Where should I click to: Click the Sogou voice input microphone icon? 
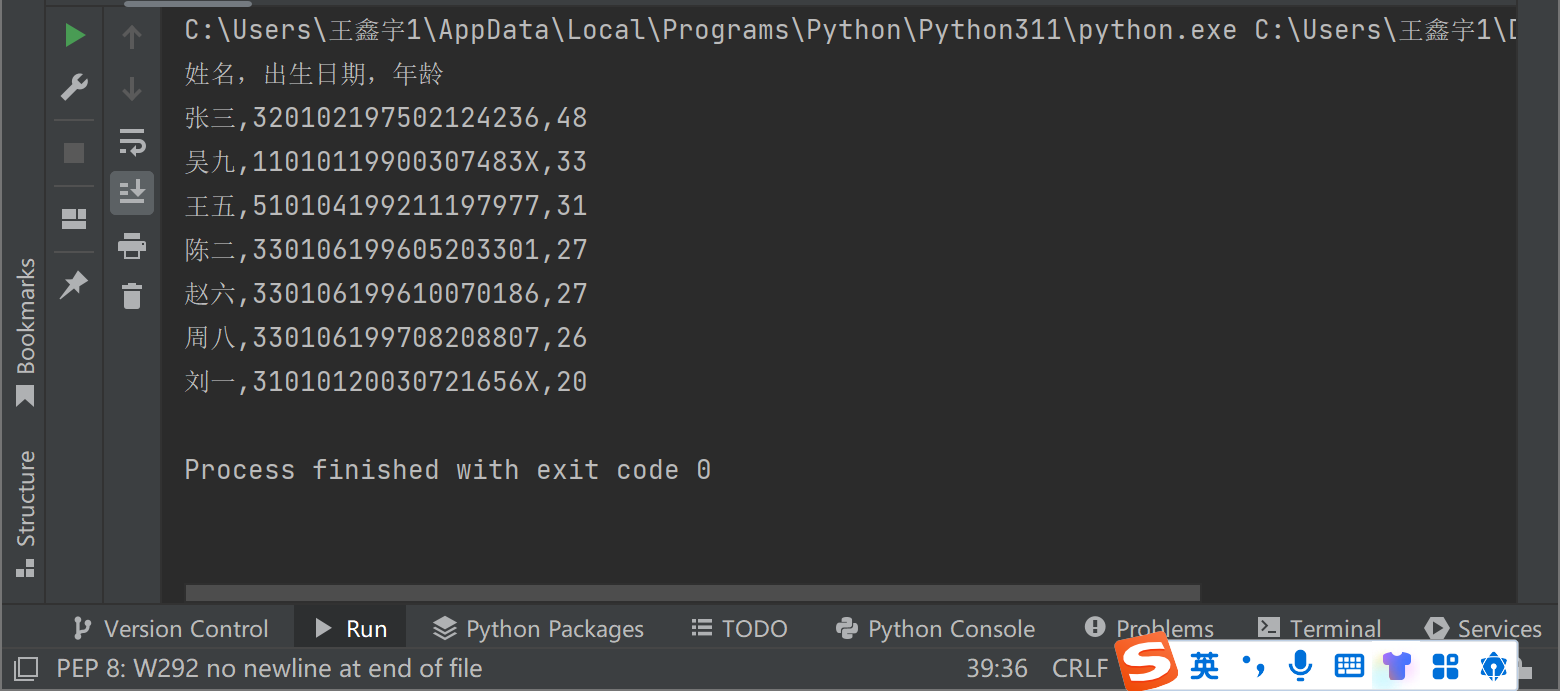tap(1300, 665)
